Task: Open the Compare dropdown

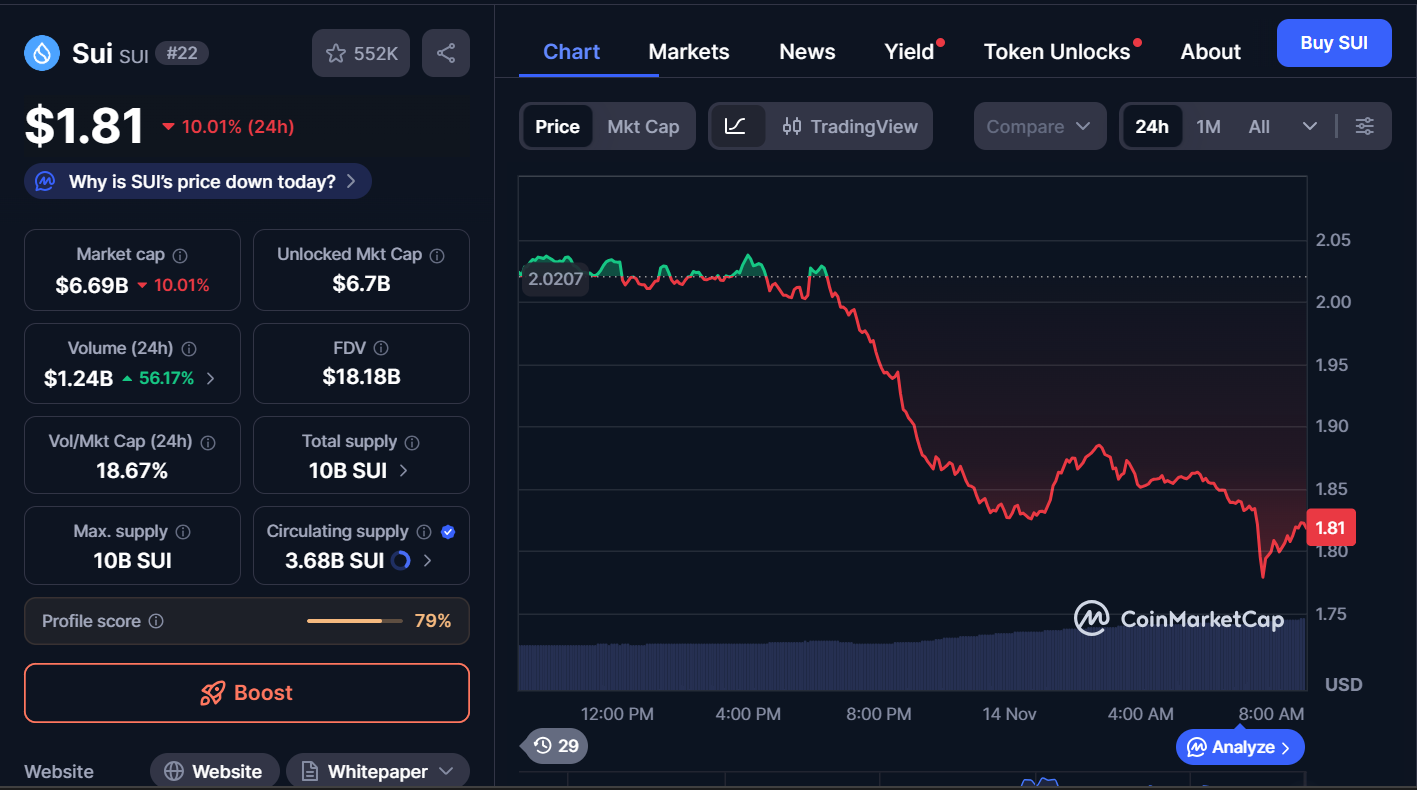Action: pos(1039,126)
